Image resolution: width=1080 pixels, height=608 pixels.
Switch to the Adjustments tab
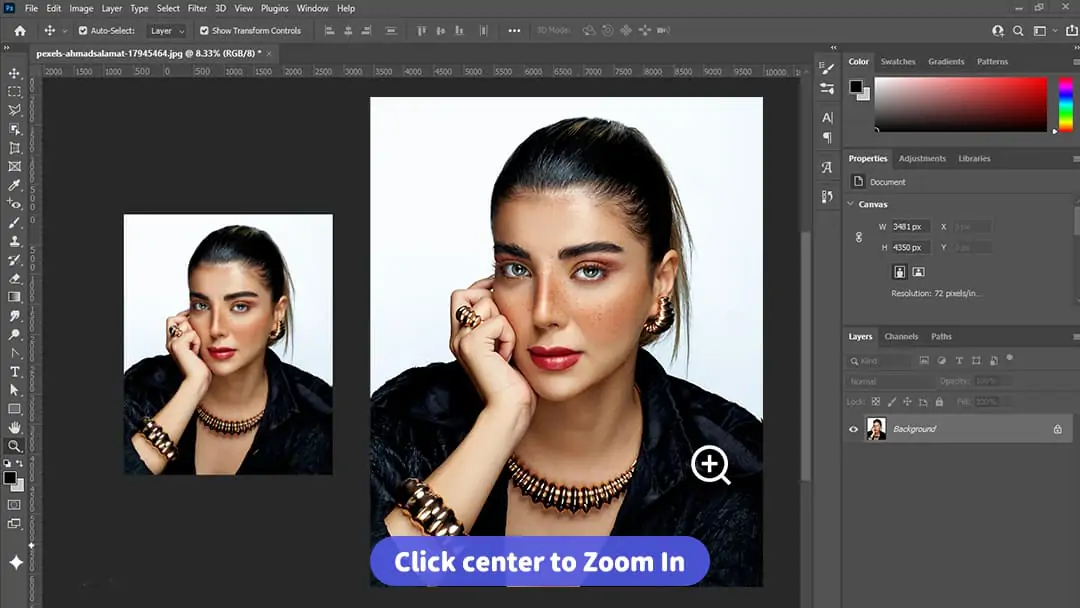tap(922, 158)
